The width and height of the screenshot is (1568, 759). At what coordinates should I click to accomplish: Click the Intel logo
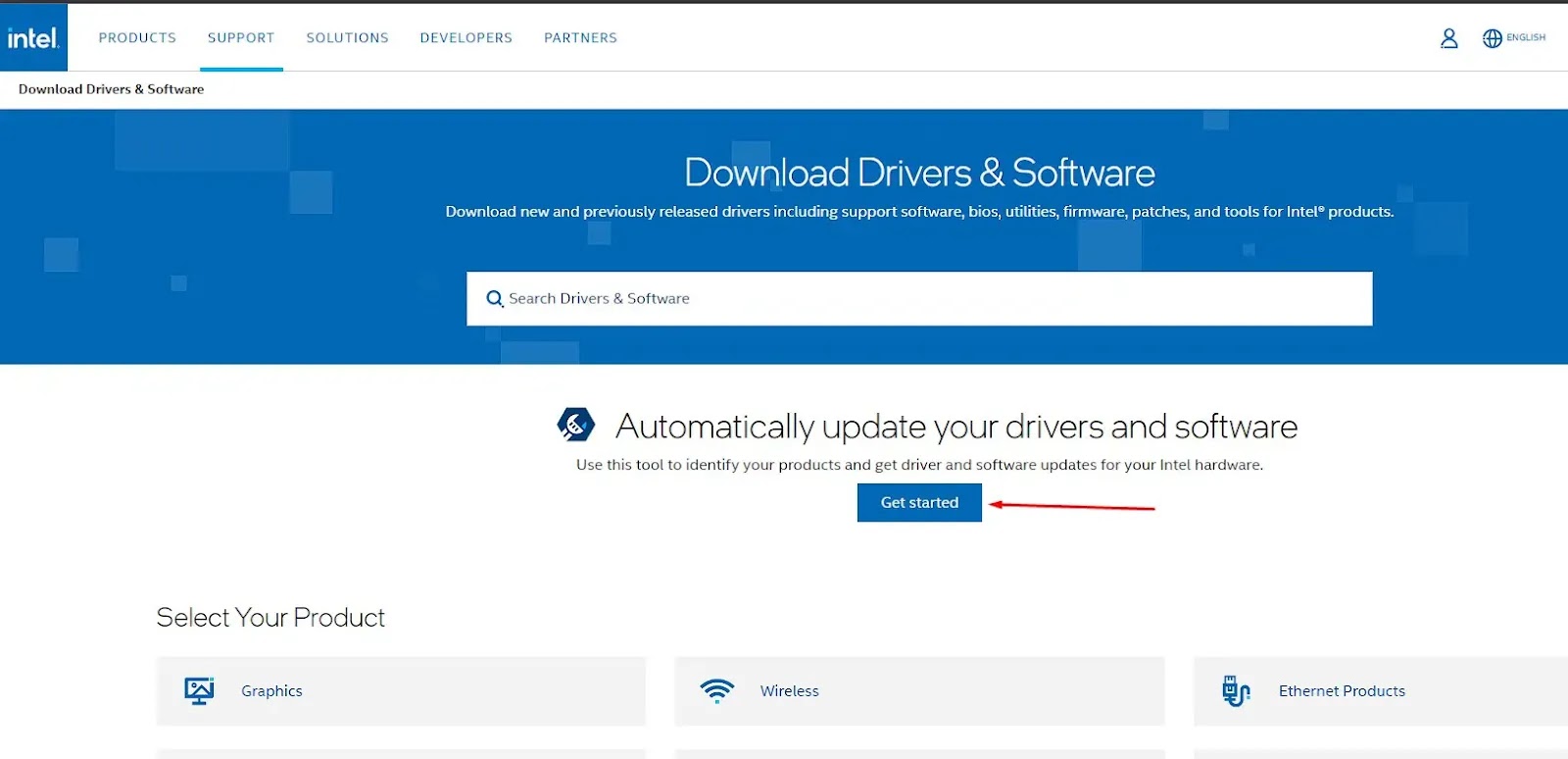(x=33, y=37)
